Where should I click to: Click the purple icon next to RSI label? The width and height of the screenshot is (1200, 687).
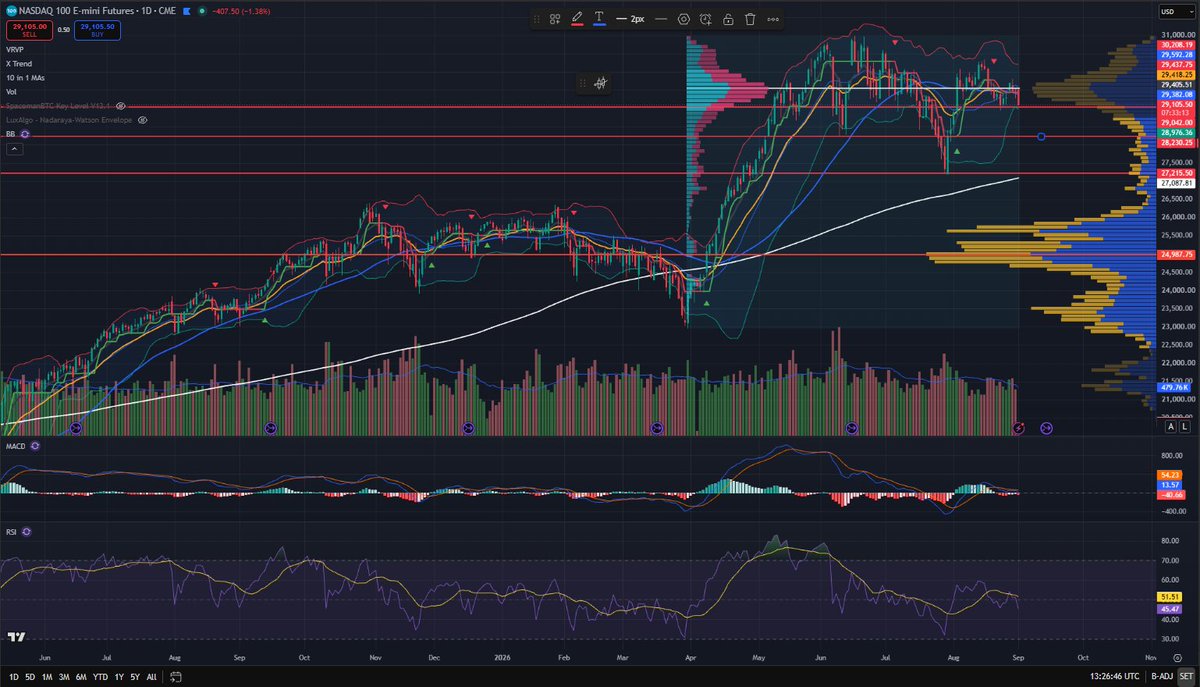pos(26,532)
